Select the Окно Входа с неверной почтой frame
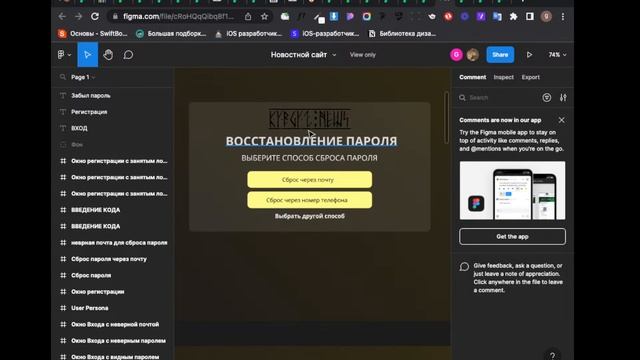 [115, 324]
